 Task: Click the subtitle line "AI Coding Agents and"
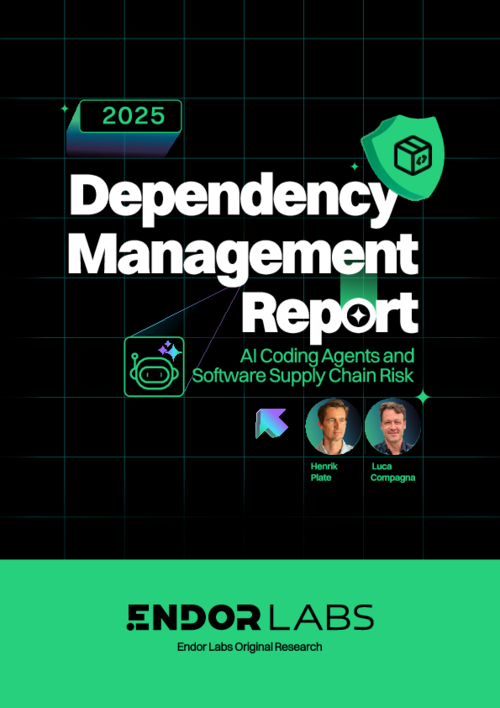(327, 356)
